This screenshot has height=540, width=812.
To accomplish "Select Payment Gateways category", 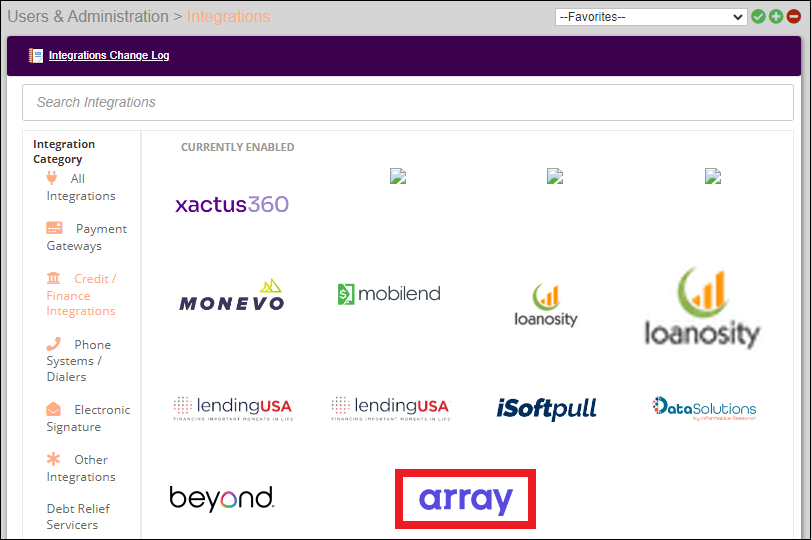I will pos(86,237).
